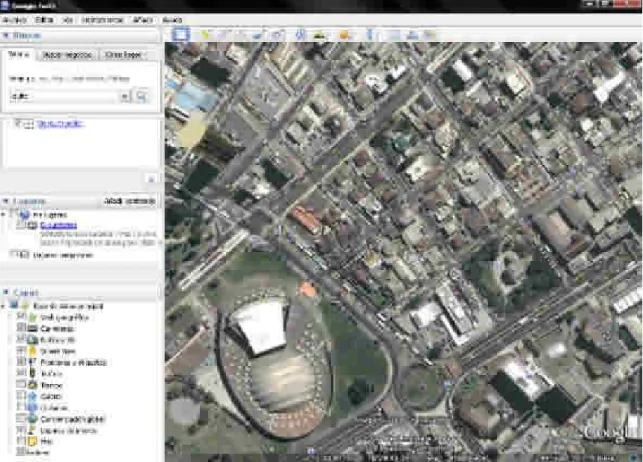Expand the Mis lugares tree node
Image resolution: width=643 pixels, height=462 pixels.
tap(4, 214)
